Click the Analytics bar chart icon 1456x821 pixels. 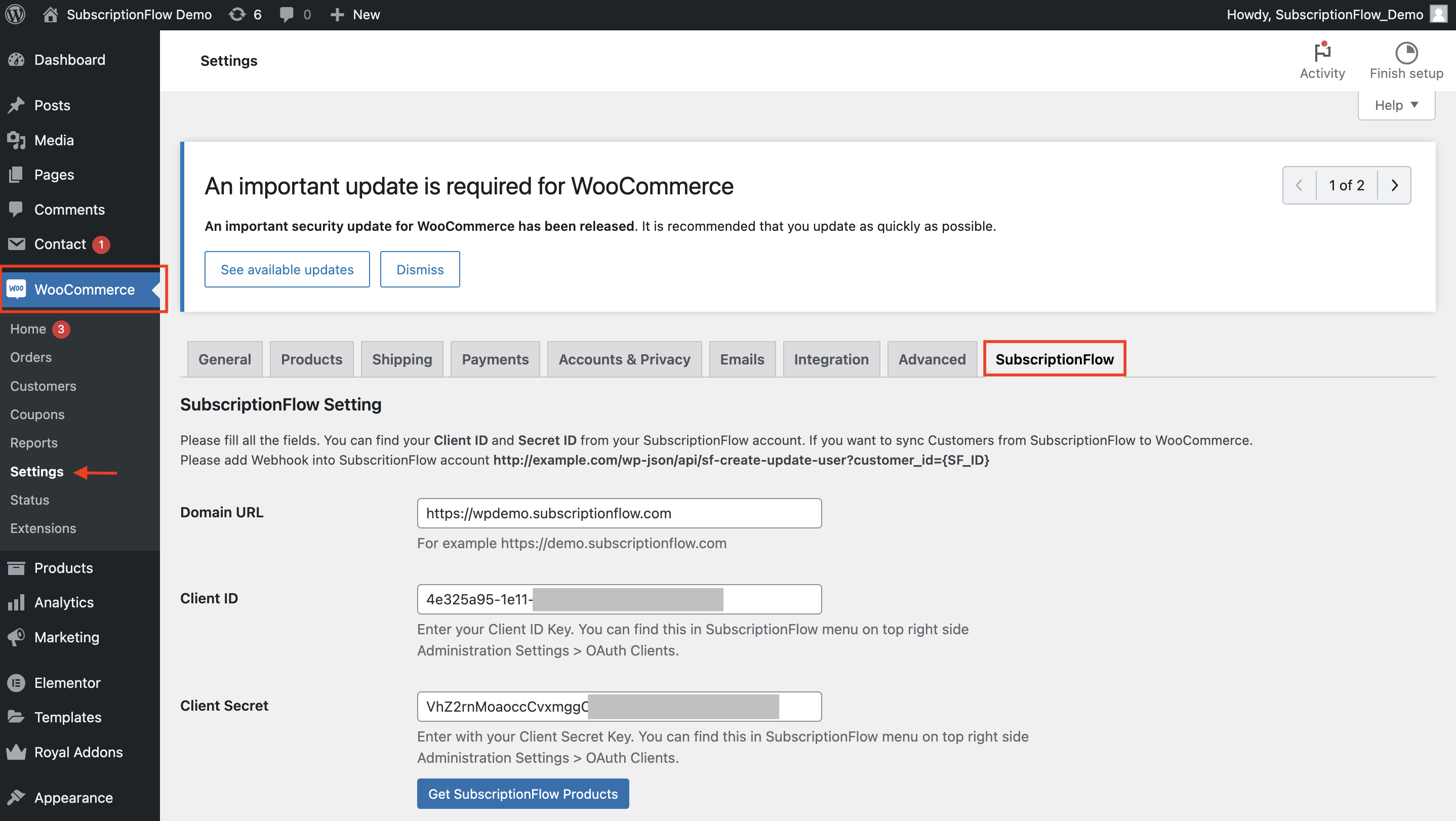coord(16,602)
